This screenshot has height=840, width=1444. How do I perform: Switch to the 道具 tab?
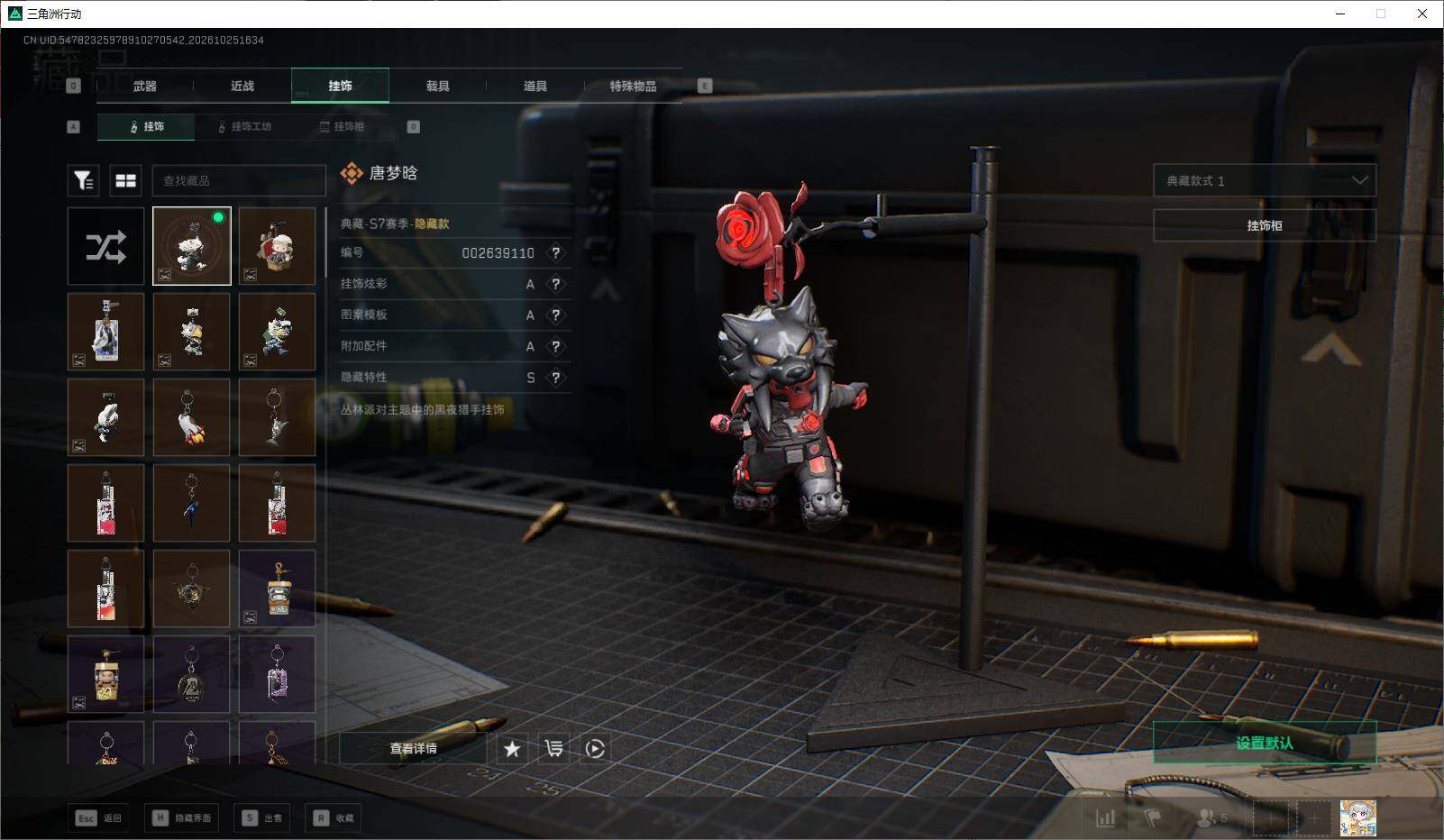[535, 86]
